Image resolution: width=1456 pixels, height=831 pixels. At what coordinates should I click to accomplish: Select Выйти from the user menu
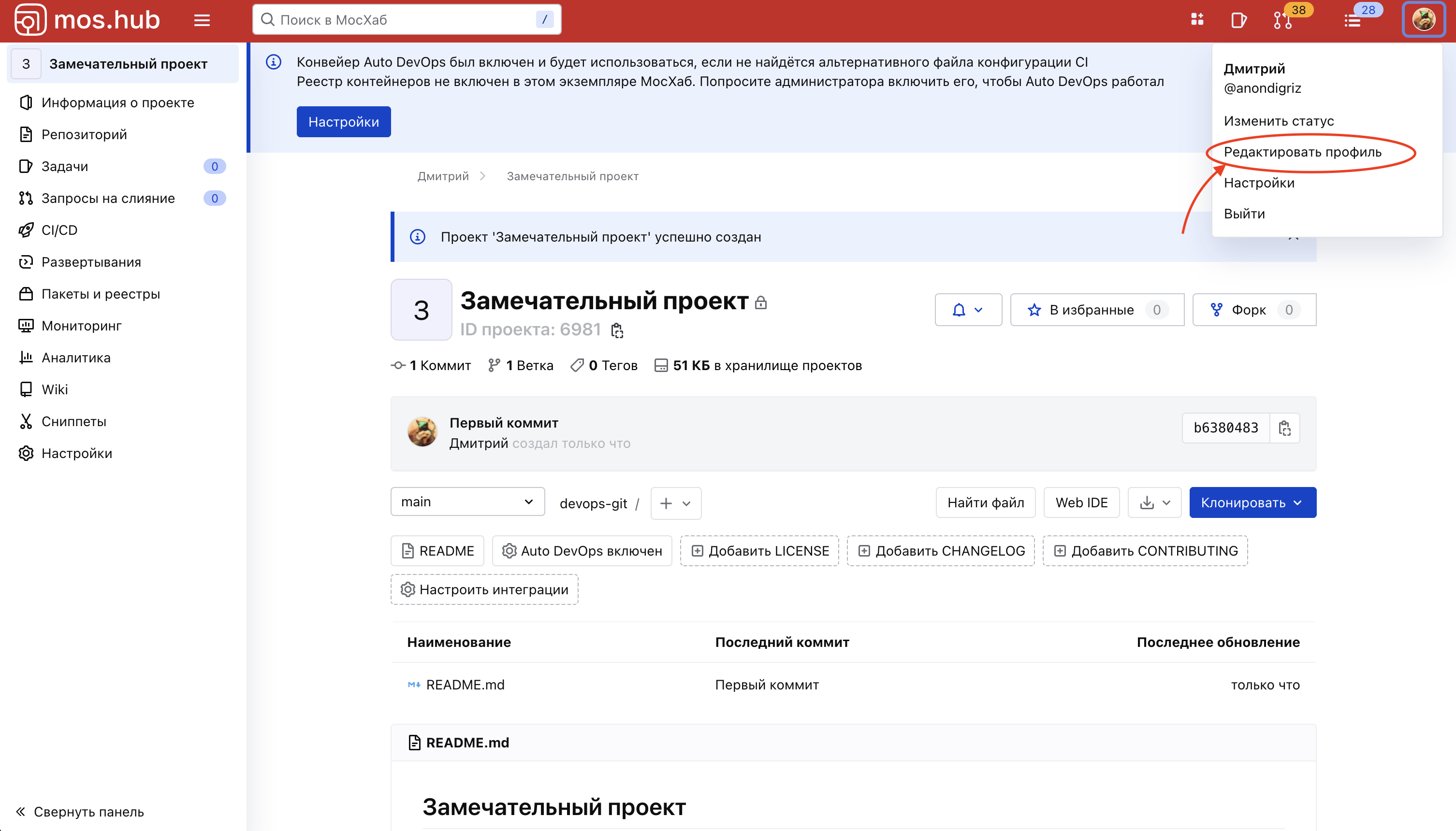pyautogui.click(x=1244, y=213)
